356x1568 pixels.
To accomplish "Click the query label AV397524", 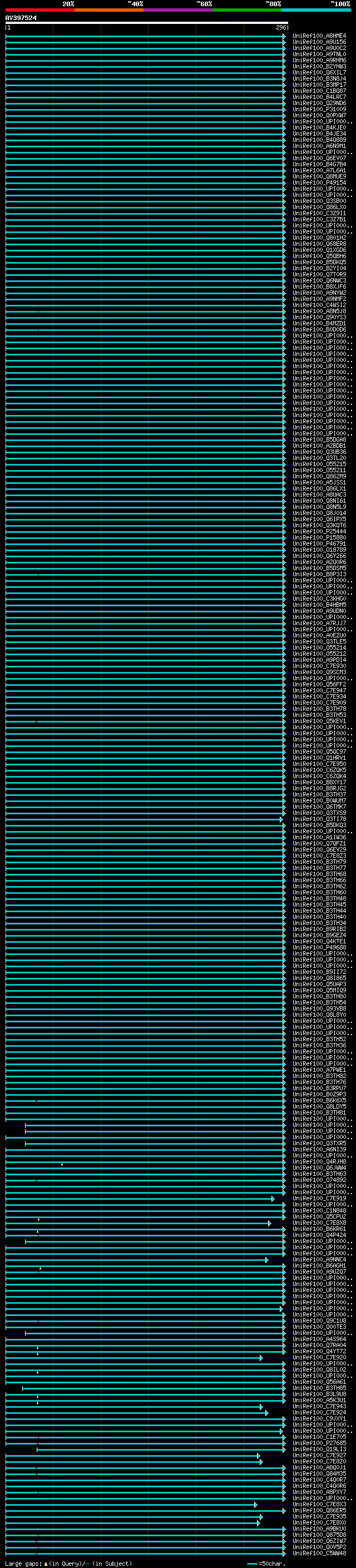I will click(21, 18).
